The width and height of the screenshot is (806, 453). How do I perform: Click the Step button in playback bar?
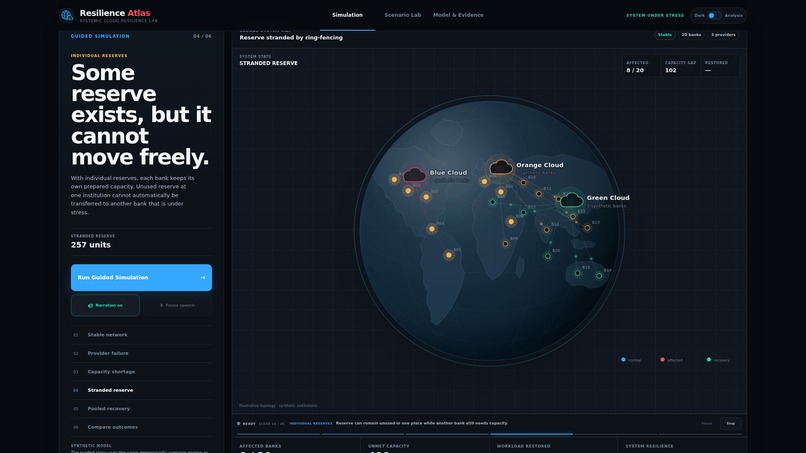click(x=730, y=424)
